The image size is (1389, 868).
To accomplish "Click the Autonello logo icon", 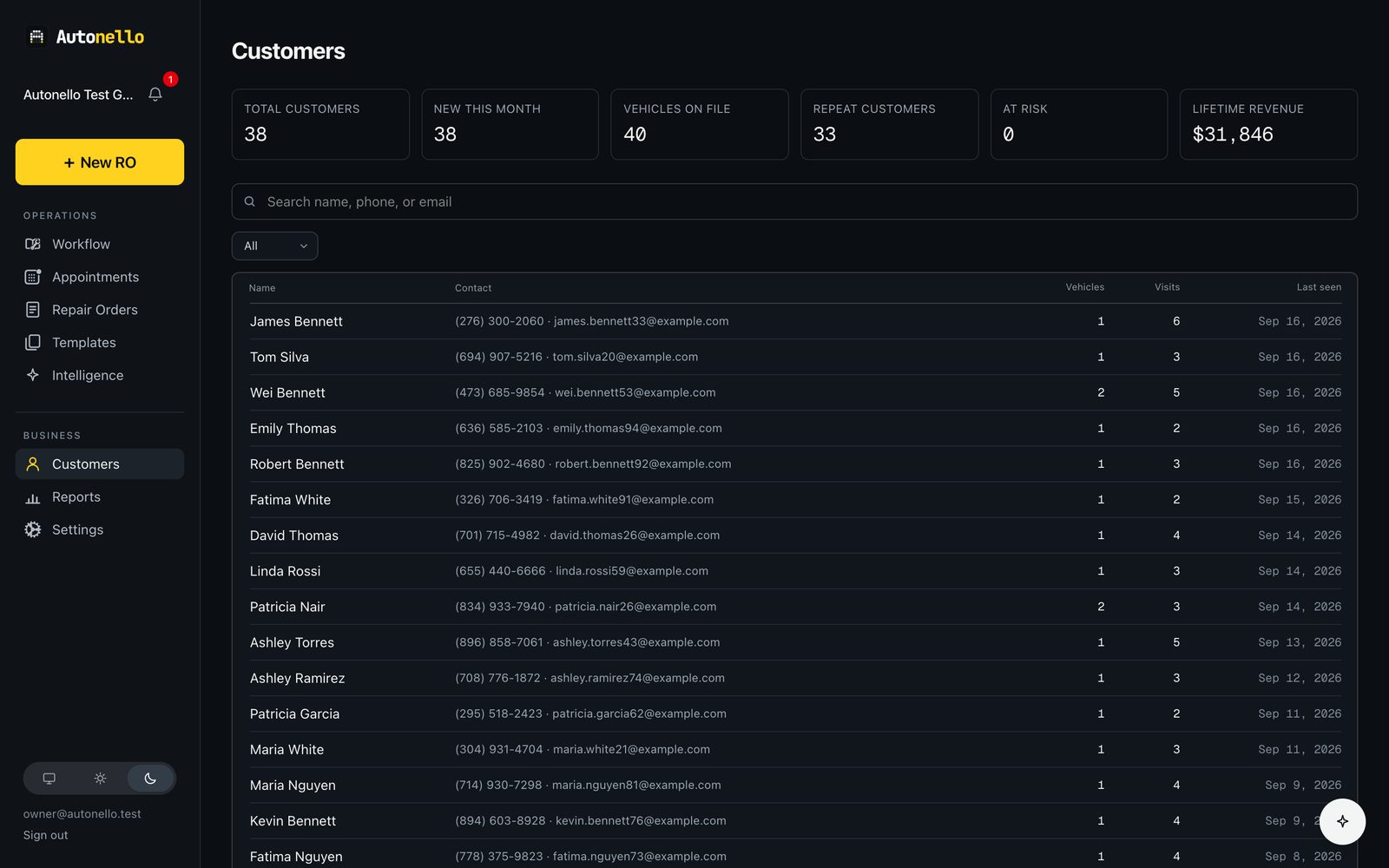I will [x=36, y=36].
